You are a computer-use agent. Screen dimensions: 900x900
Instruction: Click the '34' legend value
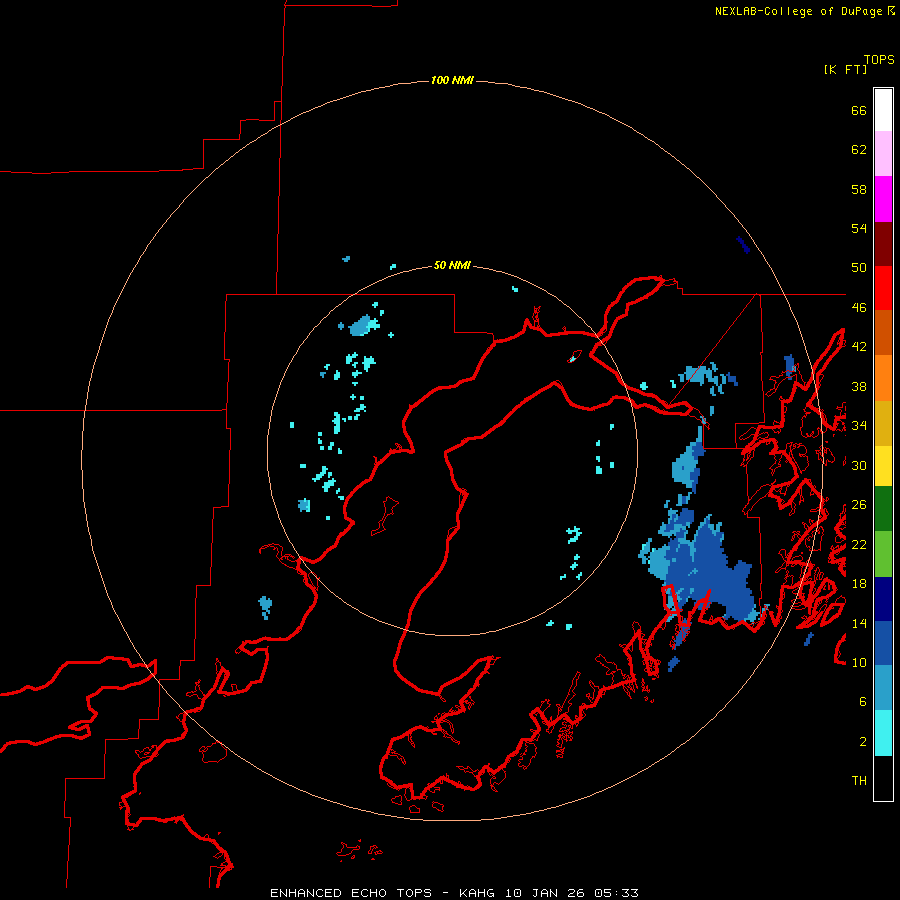coord(859,426)
